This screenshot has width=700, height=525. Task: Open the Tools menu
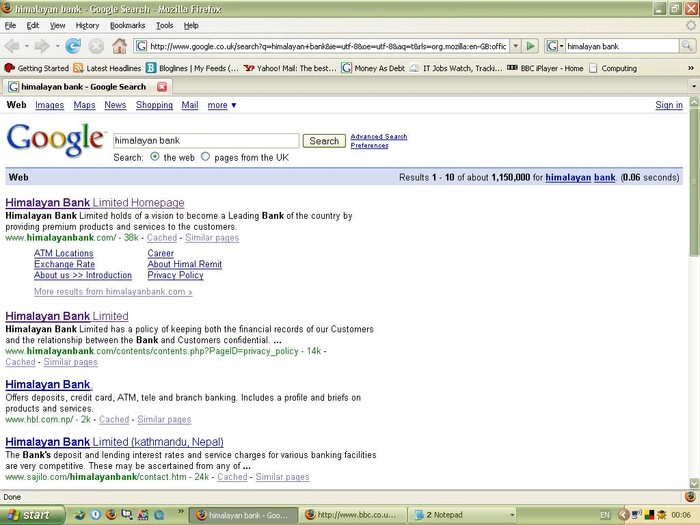164,25
